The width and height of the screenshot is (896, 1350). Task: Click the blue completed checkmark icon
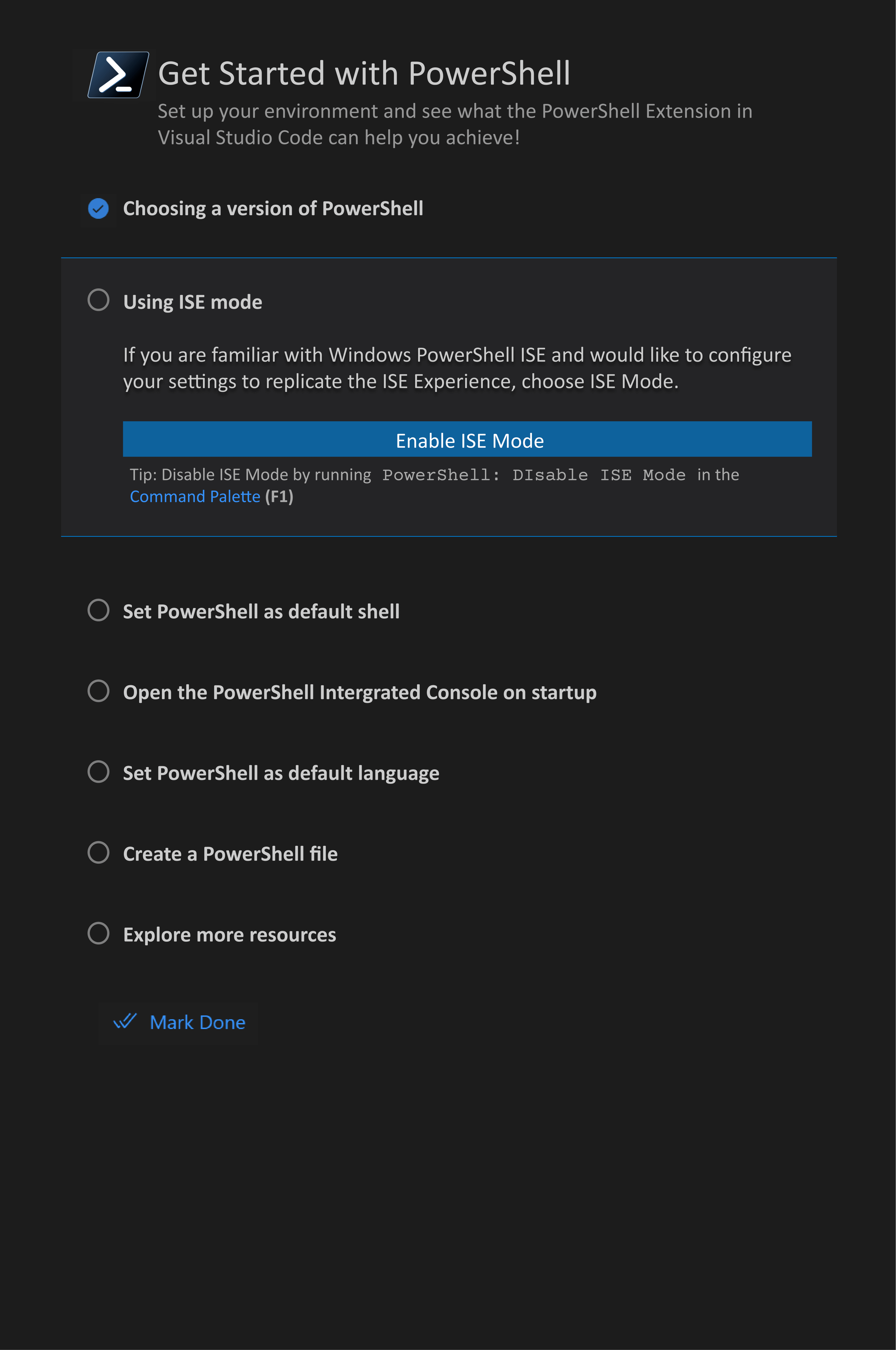(98, 209)
